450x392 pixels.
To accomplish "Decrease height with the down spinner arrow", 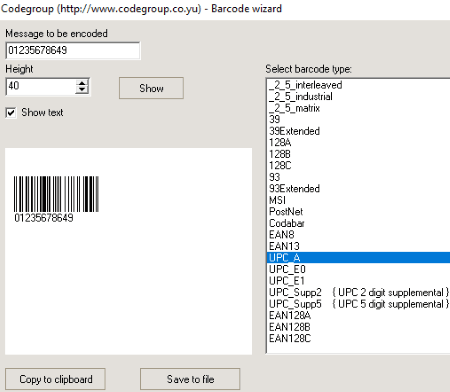I will pos(82,90).
